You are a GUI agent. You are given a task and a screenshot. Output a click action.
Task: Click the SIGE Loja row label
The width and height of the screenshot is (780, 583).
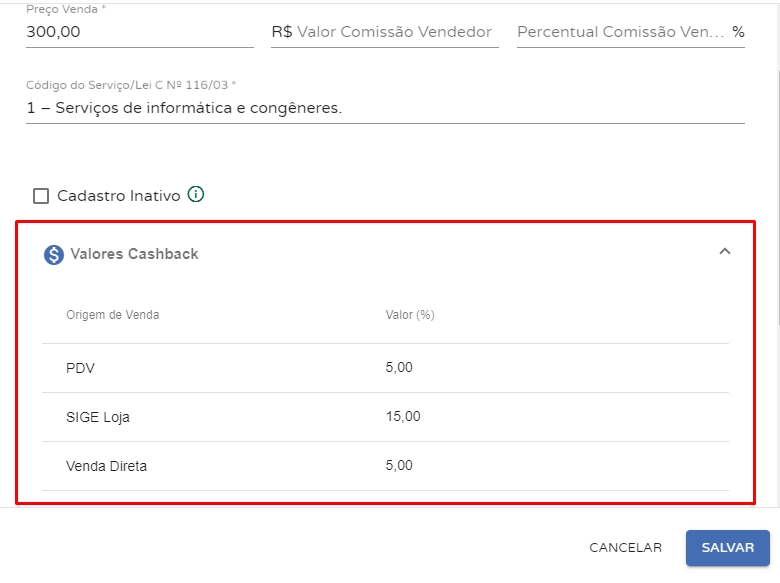pyautogui.click(x=98, y=417)
